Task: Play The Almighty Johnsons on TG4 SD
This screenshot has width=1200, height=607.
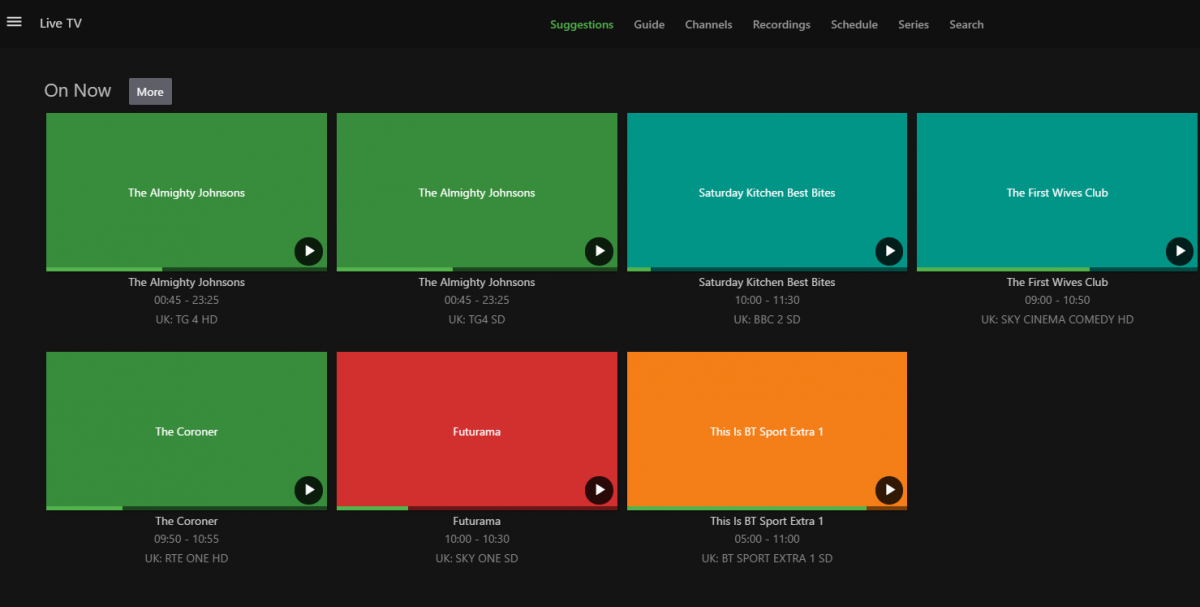Action: pyautogui.click(x=598, y=251)
